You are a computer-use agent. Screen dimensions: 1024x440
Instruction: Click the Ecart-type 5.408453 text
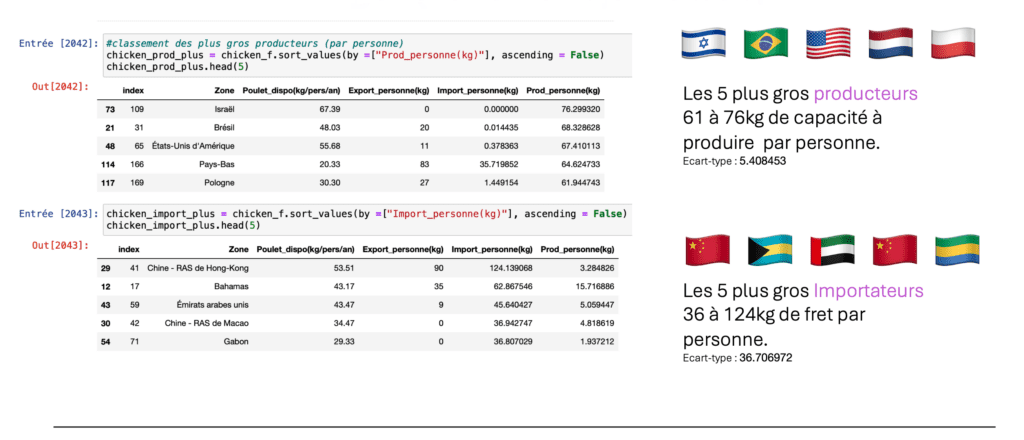732,161
